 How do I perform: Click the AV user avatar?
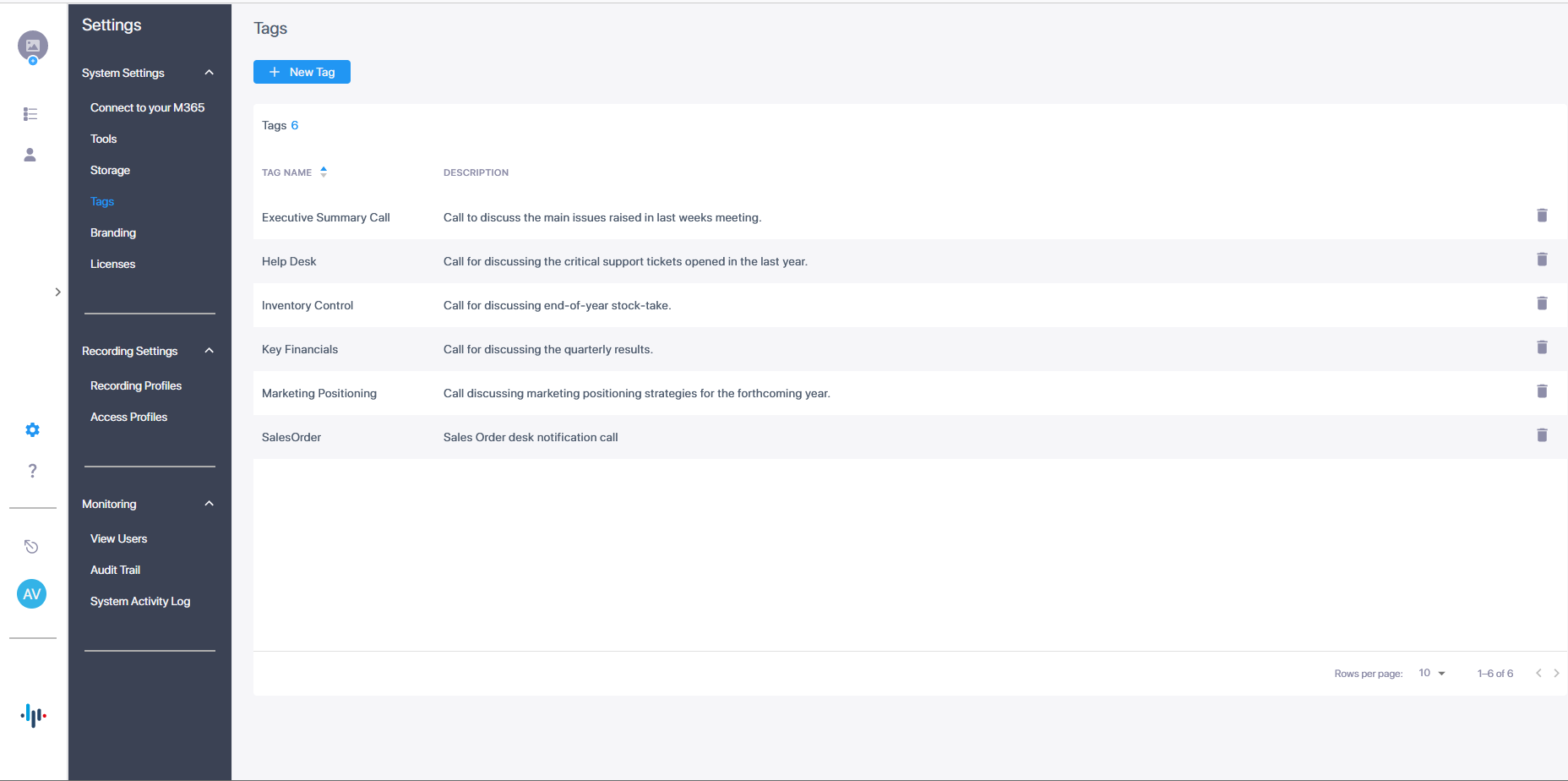32,594
